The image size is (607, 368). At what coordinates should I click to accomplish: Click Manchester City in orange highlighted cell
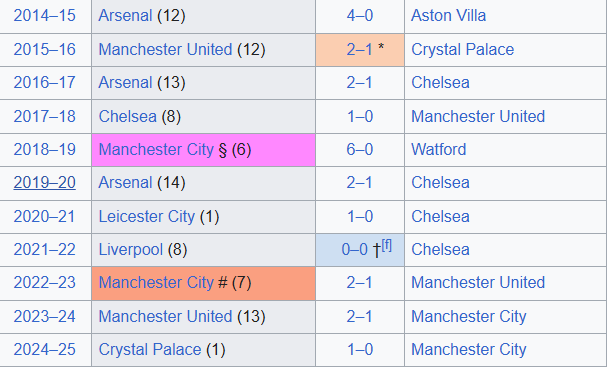pos(156,282)
